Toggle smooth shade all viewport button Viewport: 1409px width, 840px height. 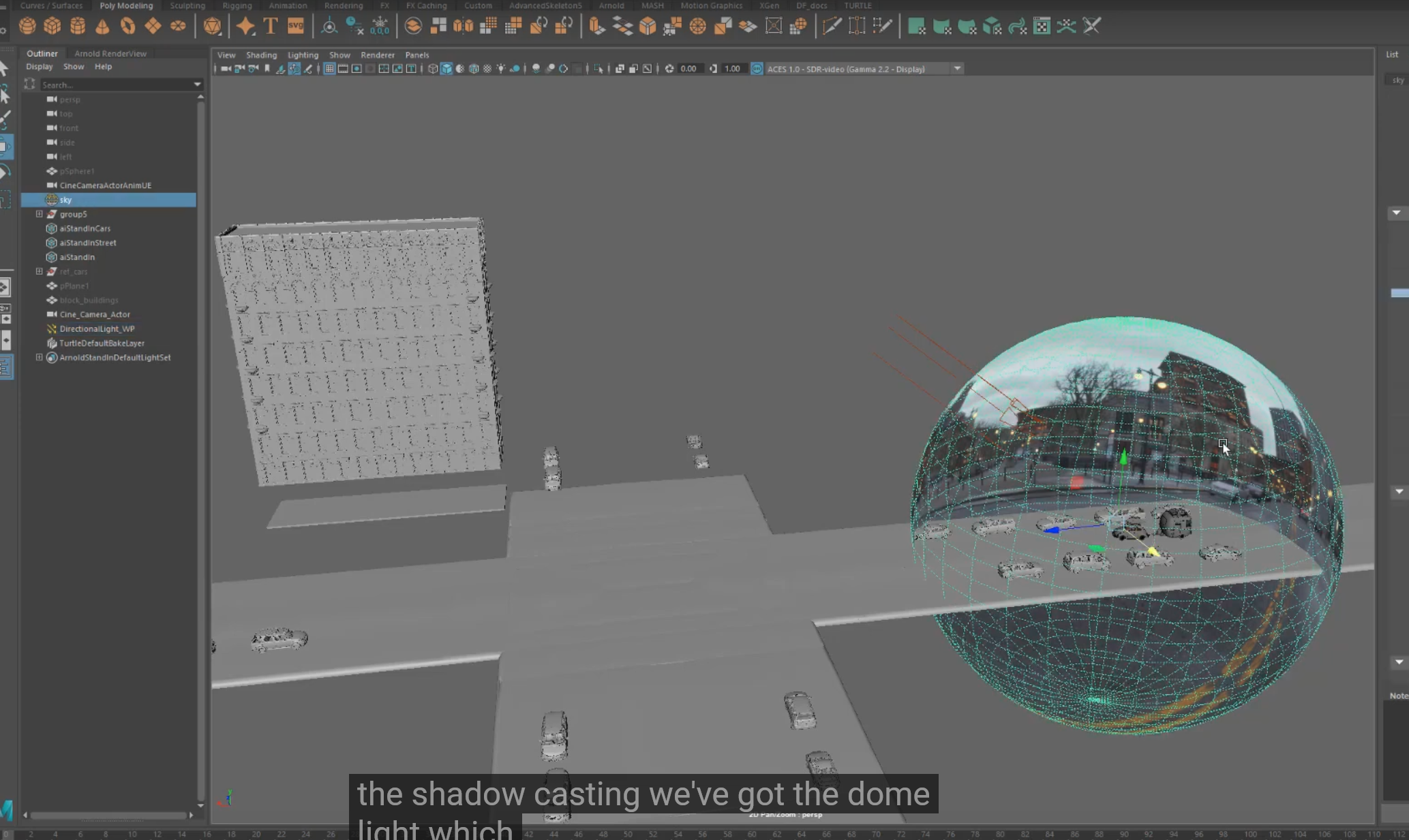[x=446, y=69]
